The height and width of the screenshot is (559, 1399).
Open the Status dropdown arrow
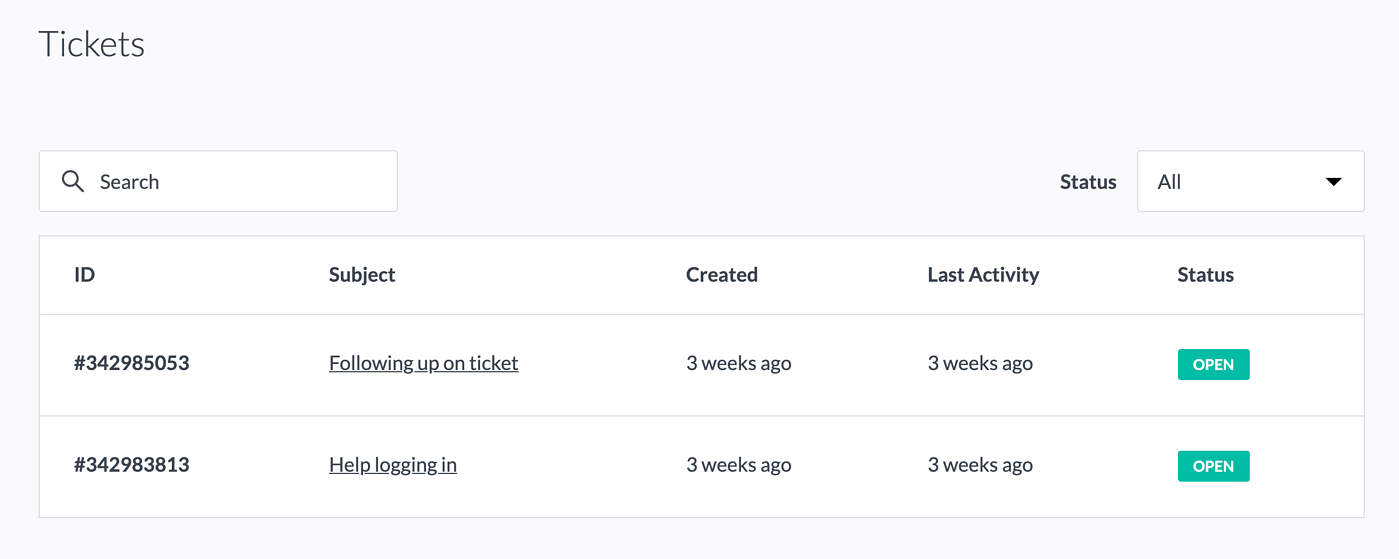pyautogui.click(x=1332, y=182)
